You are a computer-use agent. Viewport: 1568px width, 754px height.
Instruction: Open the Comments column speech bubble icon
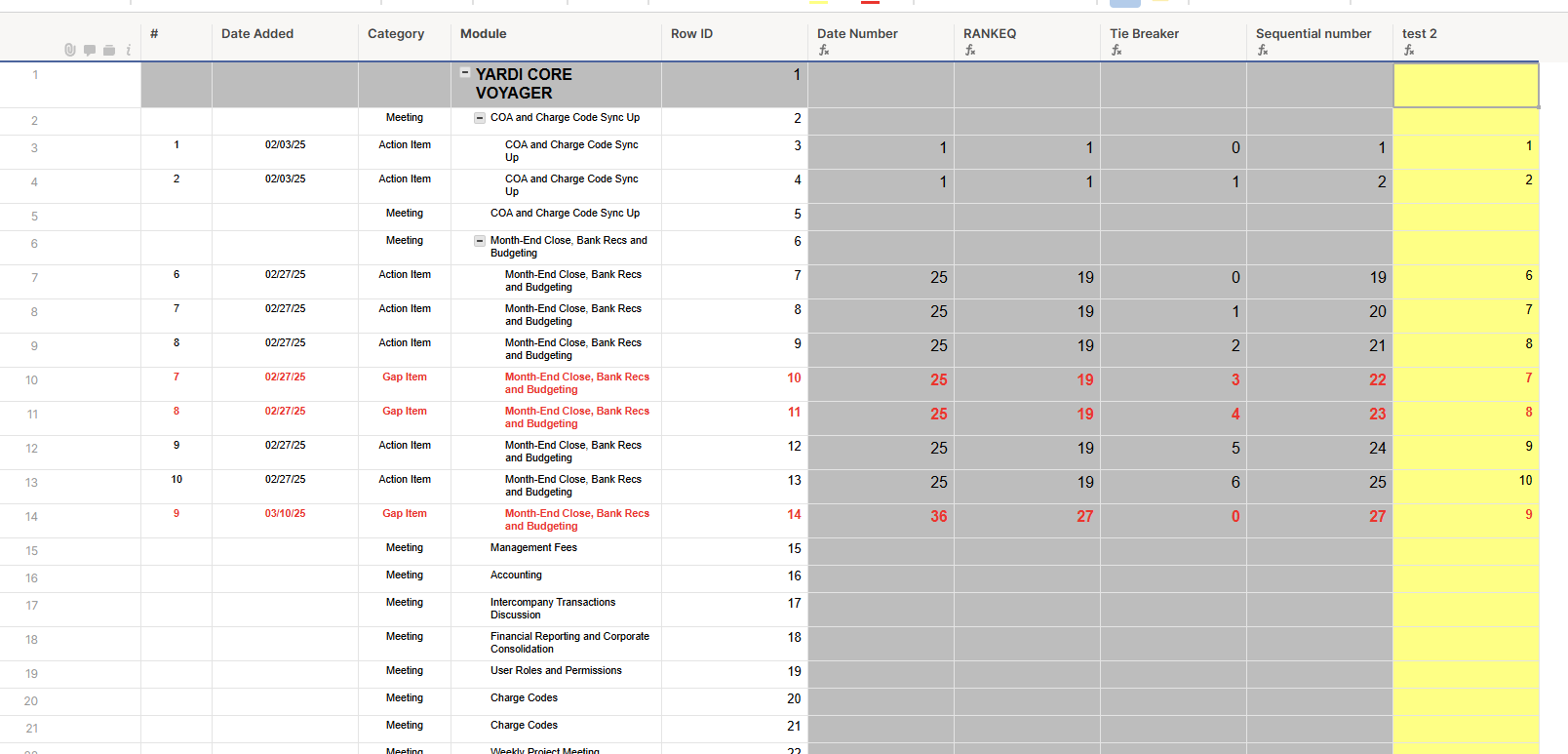tap(90, 50)
